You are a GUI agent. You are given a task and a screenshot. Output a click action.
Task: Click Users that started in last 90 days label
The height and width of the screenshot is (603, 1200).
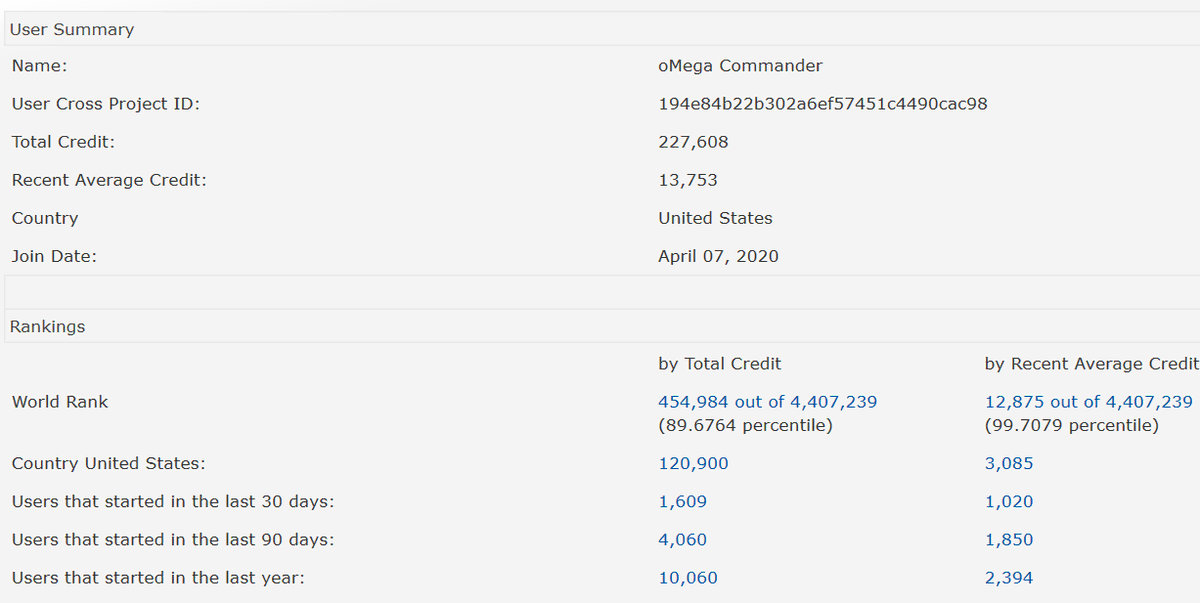[173, 540]
